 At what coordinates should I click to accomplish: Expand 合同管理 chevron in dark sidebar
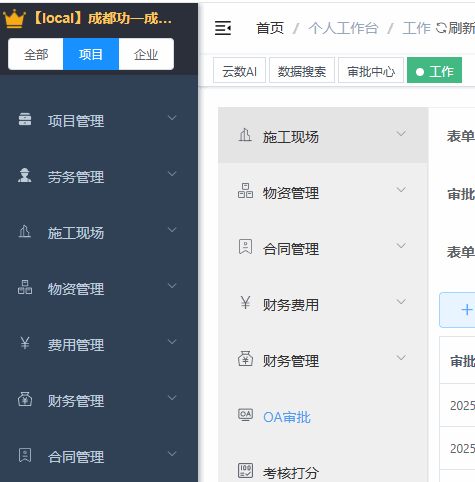point(172,454)
